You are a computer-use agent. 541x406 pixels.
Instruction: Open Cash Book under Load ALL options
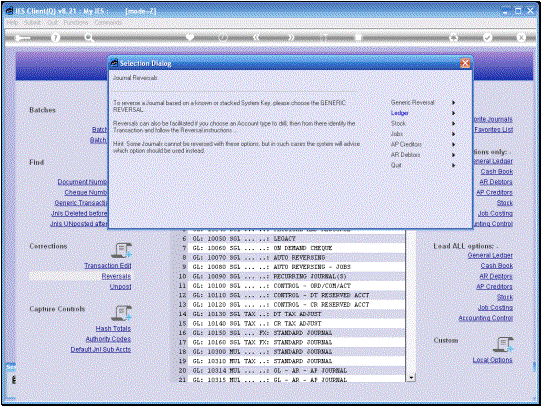coord(497,266)
